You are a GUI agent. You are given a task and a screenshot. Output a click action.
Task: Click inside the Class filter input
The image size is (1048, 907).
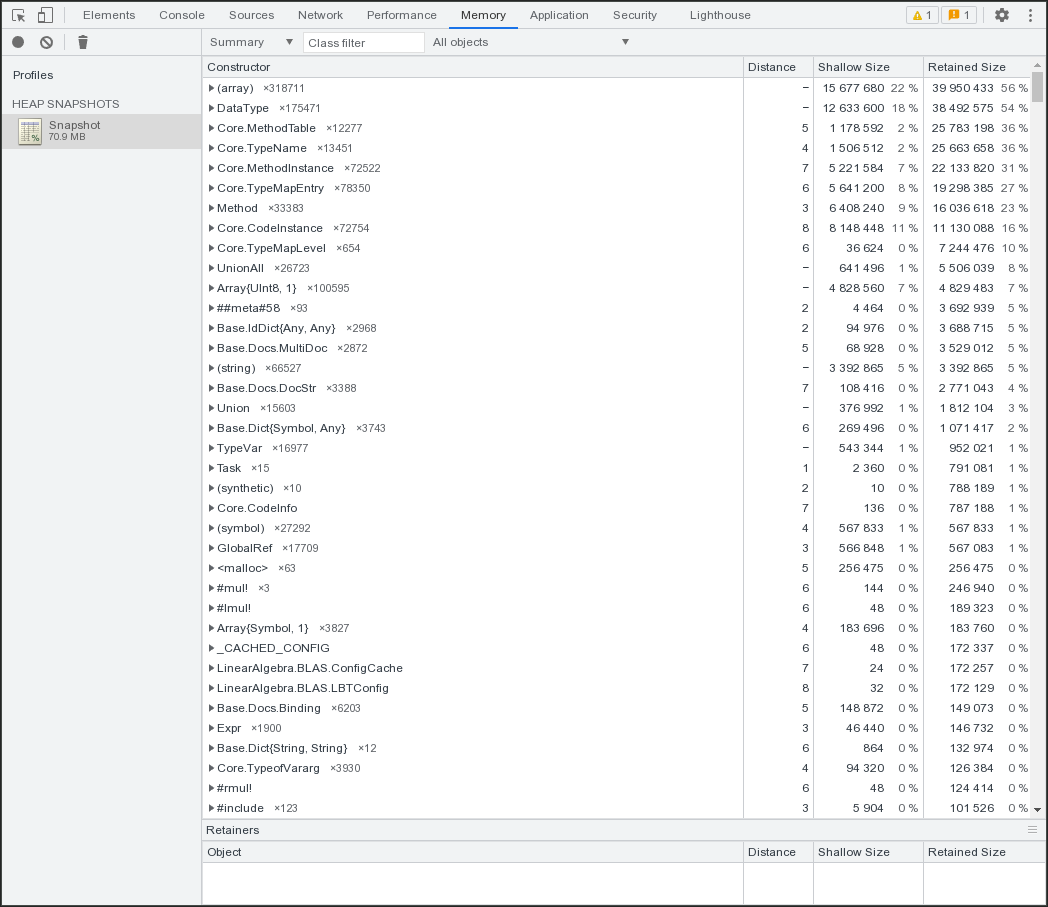pyautogui.click(x=363, y=42)
